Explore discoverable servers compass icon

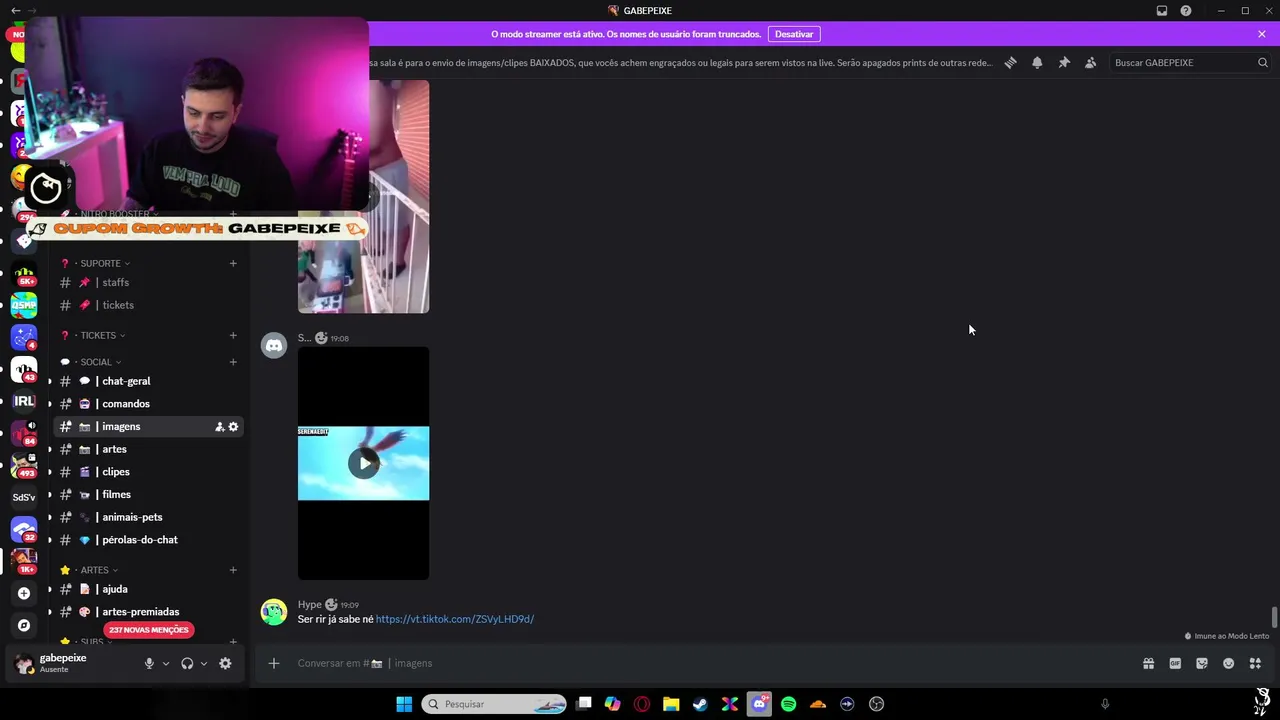(x=24, y=625)
